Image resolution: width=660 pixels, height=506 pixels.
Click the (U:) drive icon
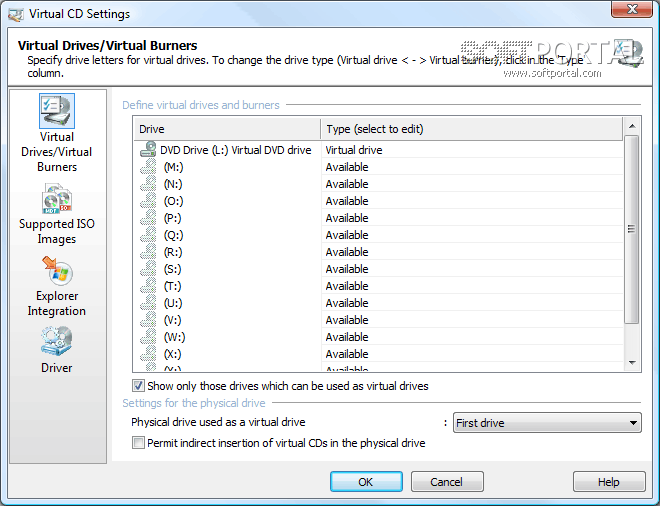148,303
